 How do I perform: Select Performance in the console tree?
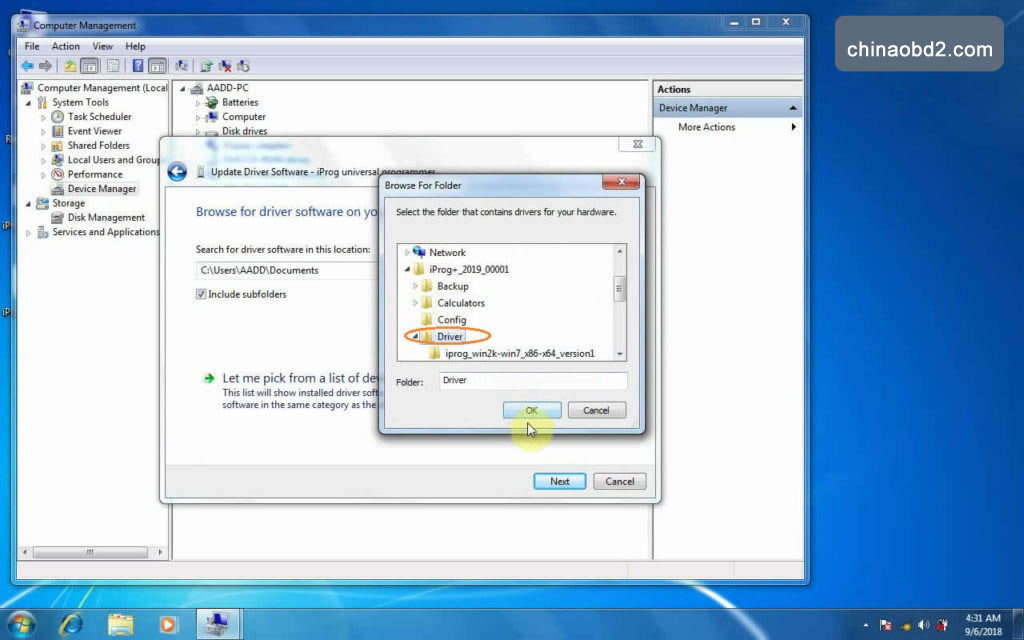pyautogui.click(x=95, y=174)
